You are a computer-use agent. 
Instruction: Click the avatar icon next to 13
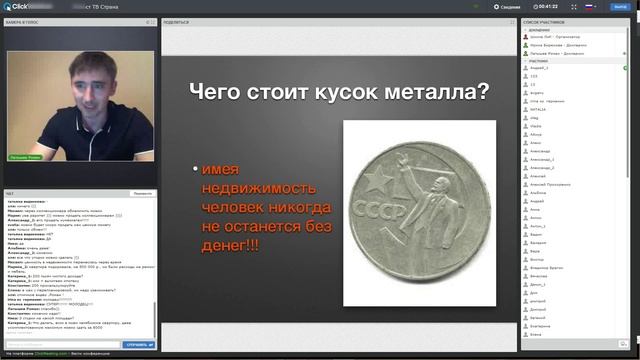tap(526, 84)
